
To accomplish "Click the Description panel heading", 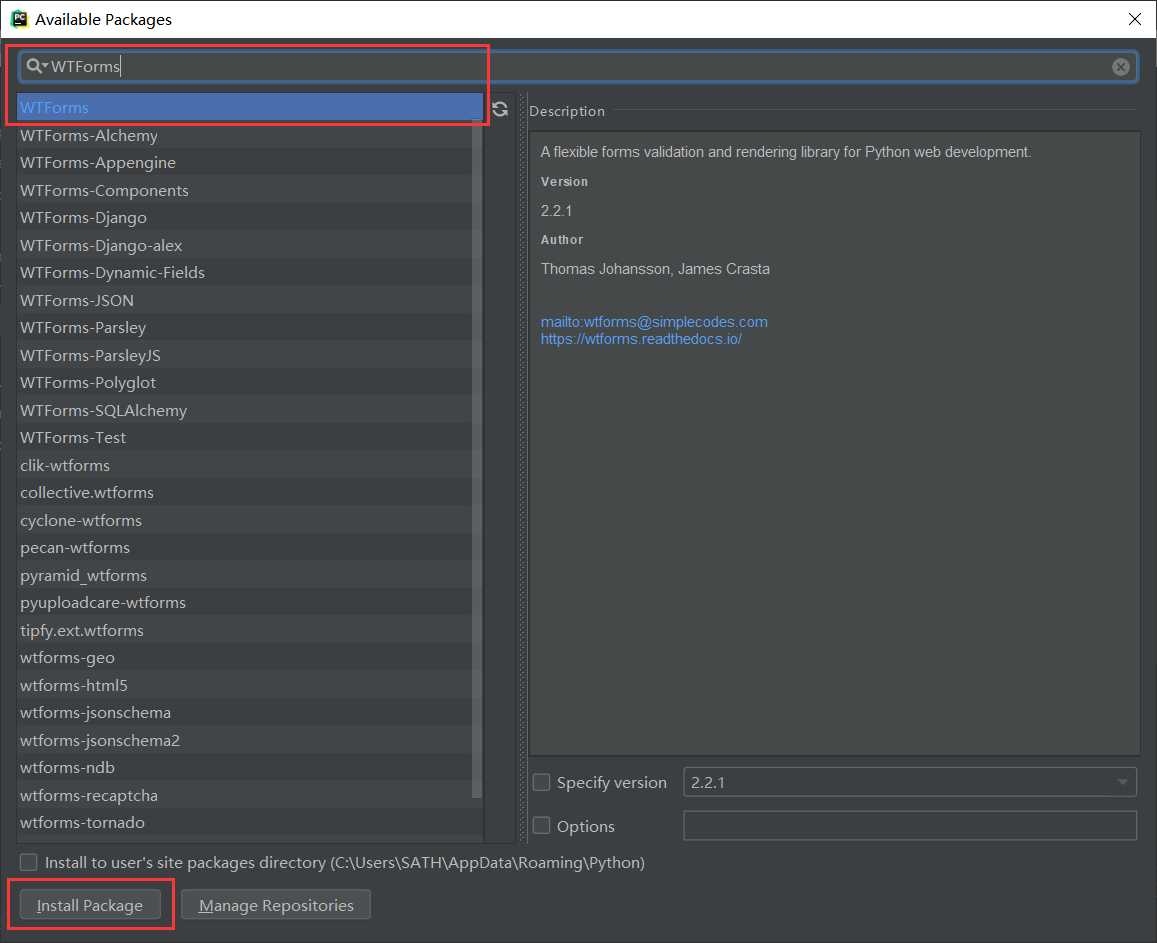I will click(567, 111).
